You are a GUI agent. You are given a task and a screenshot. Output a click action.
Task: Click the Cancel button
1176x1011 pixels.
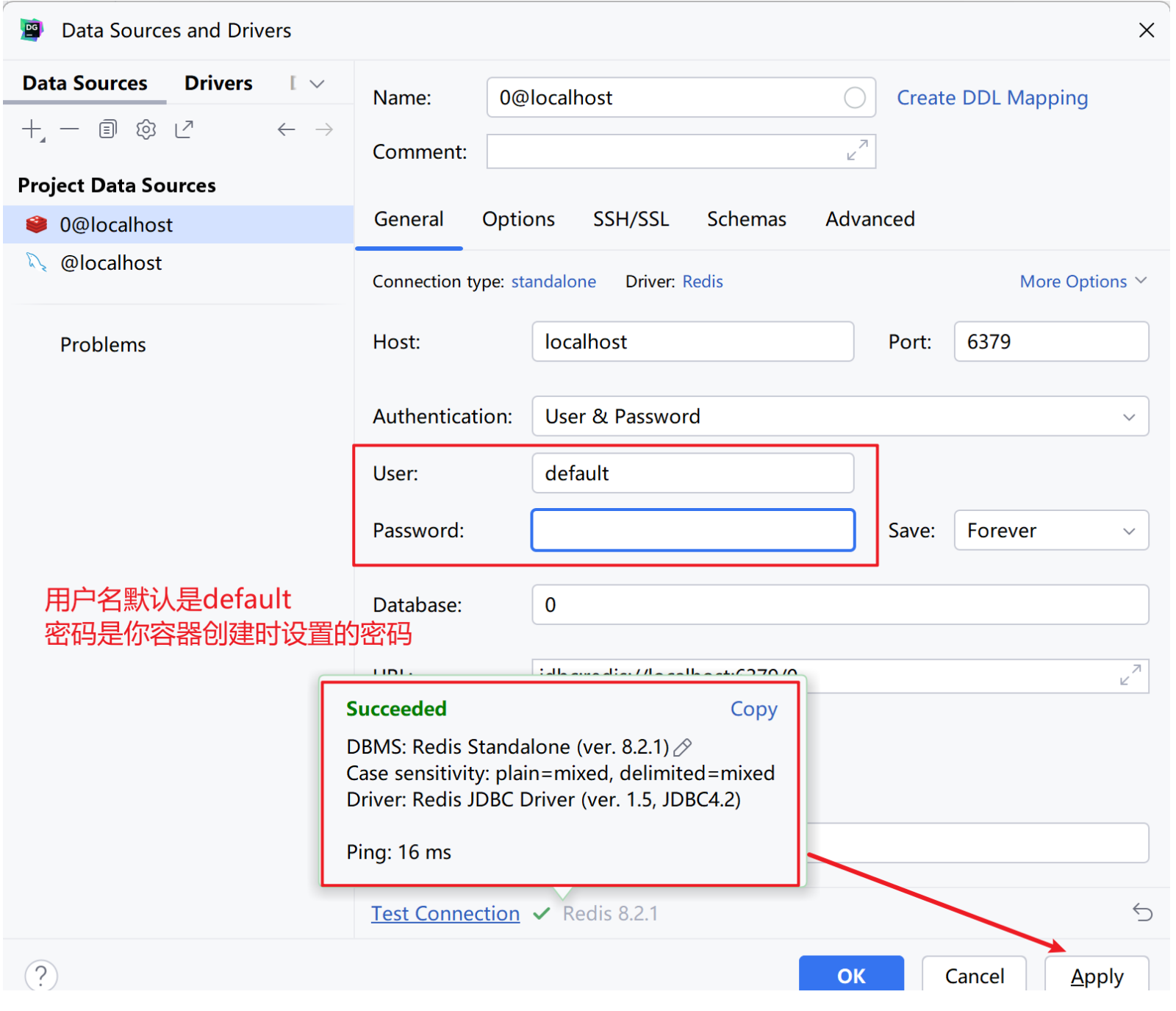(974, 974)
